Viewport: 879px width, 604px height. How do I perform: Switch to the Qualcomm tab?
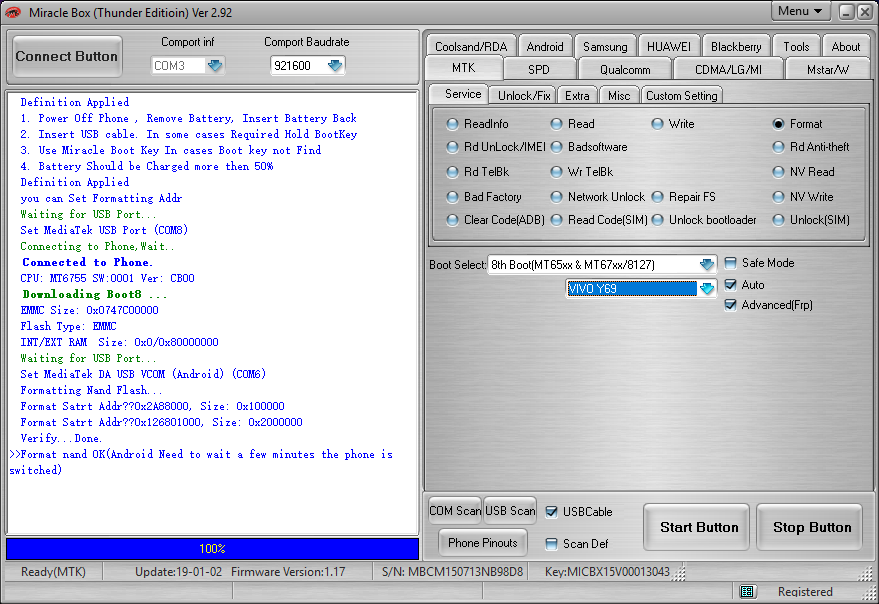coord(625,70)
